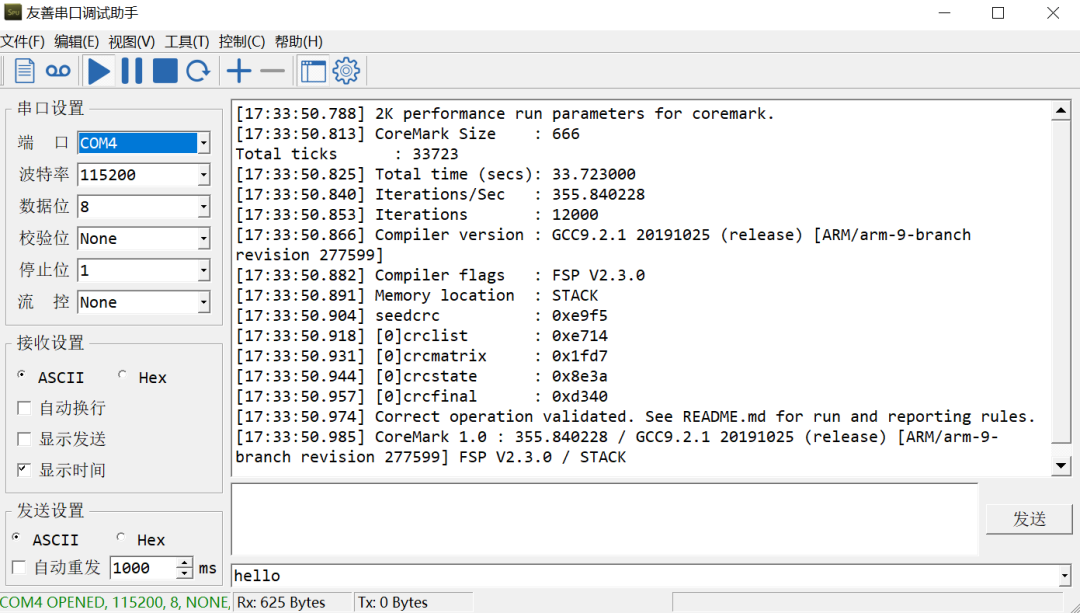Enable the 自动换行 checkbox

click(24, 408)
